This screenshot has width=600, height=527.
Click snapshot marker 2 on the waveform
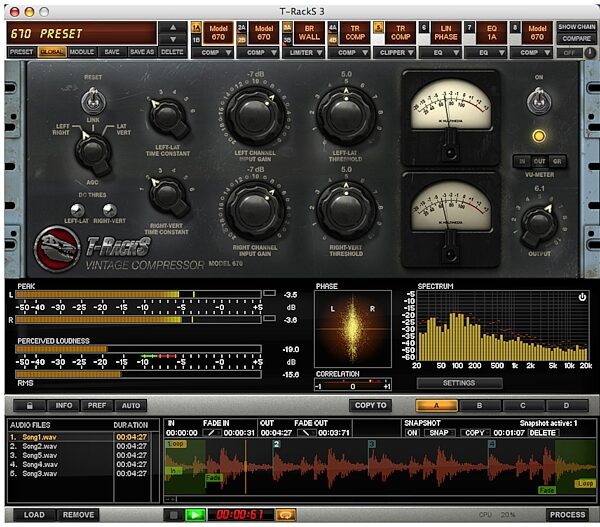pyautogui.click(x=277, y=444)
